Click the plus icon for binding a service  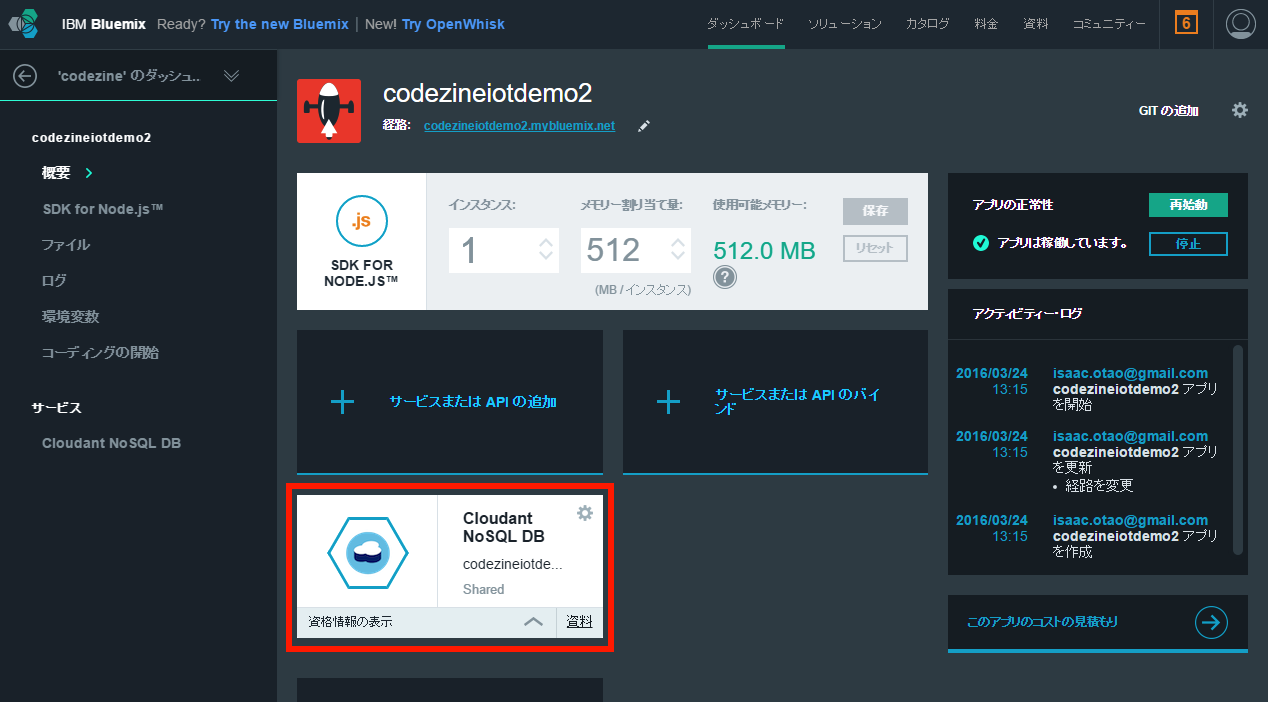[668, 402]
